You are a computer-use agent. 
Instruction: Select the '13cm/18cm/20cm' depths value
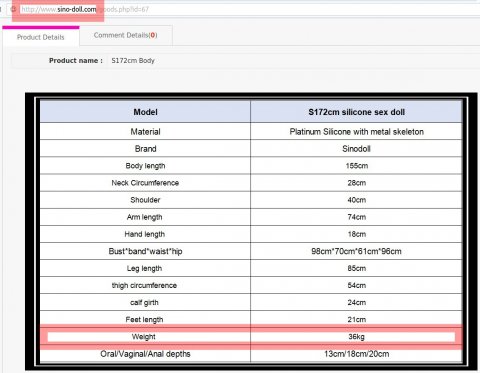pyautogui.click(x=356, y=354)
